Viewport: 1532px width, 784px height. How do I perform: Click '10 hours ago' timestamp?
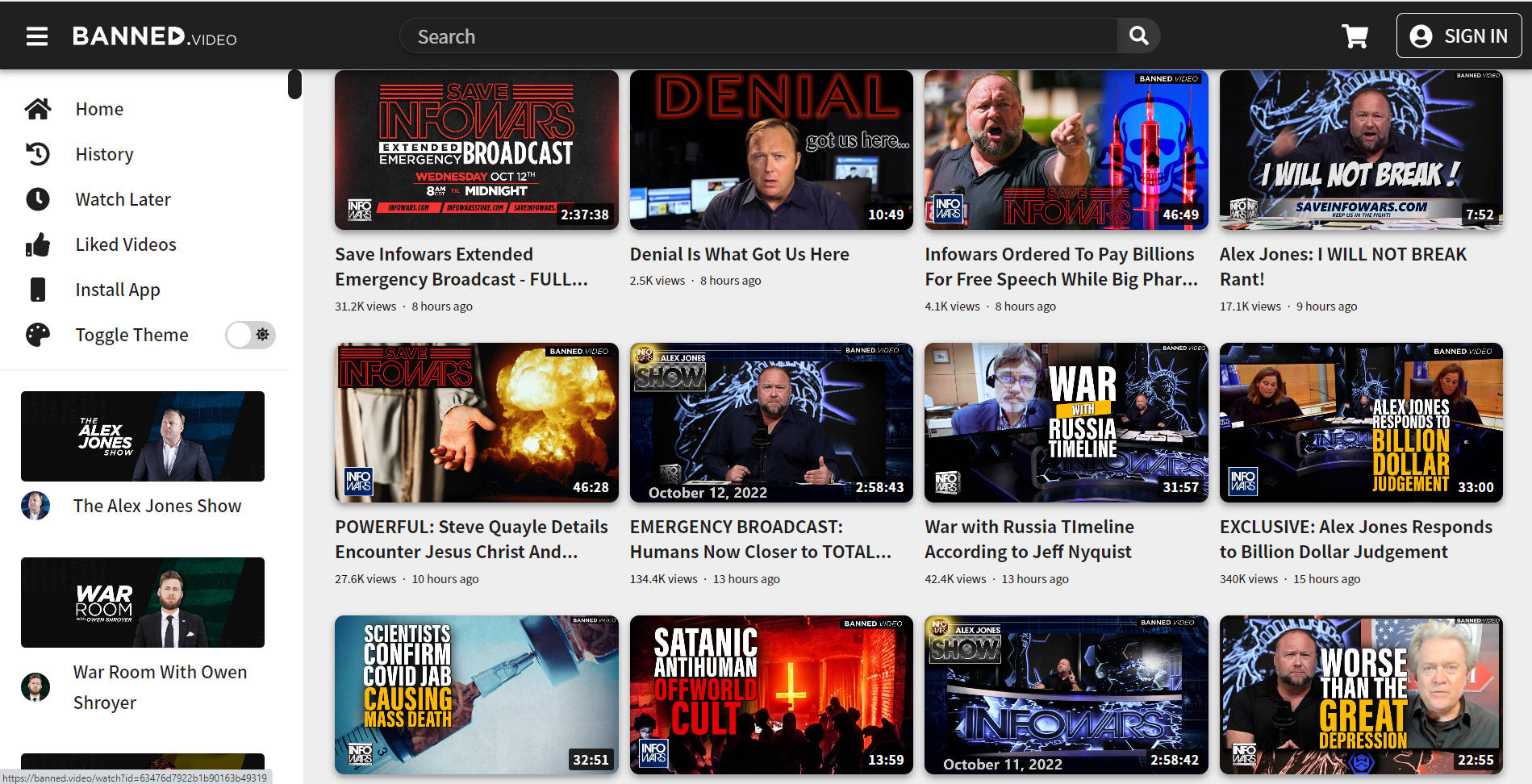[x=445, y=579]
